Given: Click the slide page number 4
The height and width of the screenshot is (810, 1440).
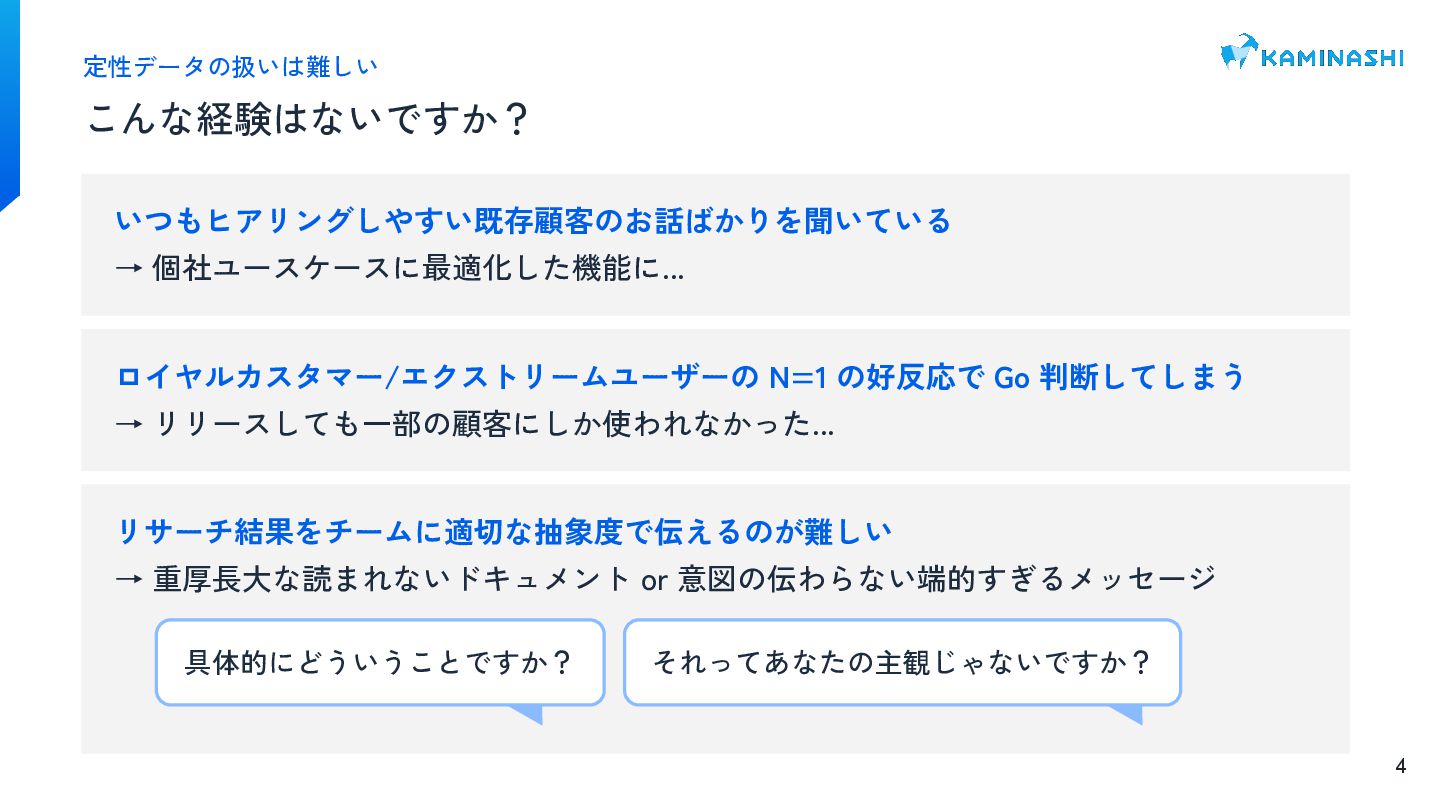Looking at the screenshot, I should [1400, 767].
